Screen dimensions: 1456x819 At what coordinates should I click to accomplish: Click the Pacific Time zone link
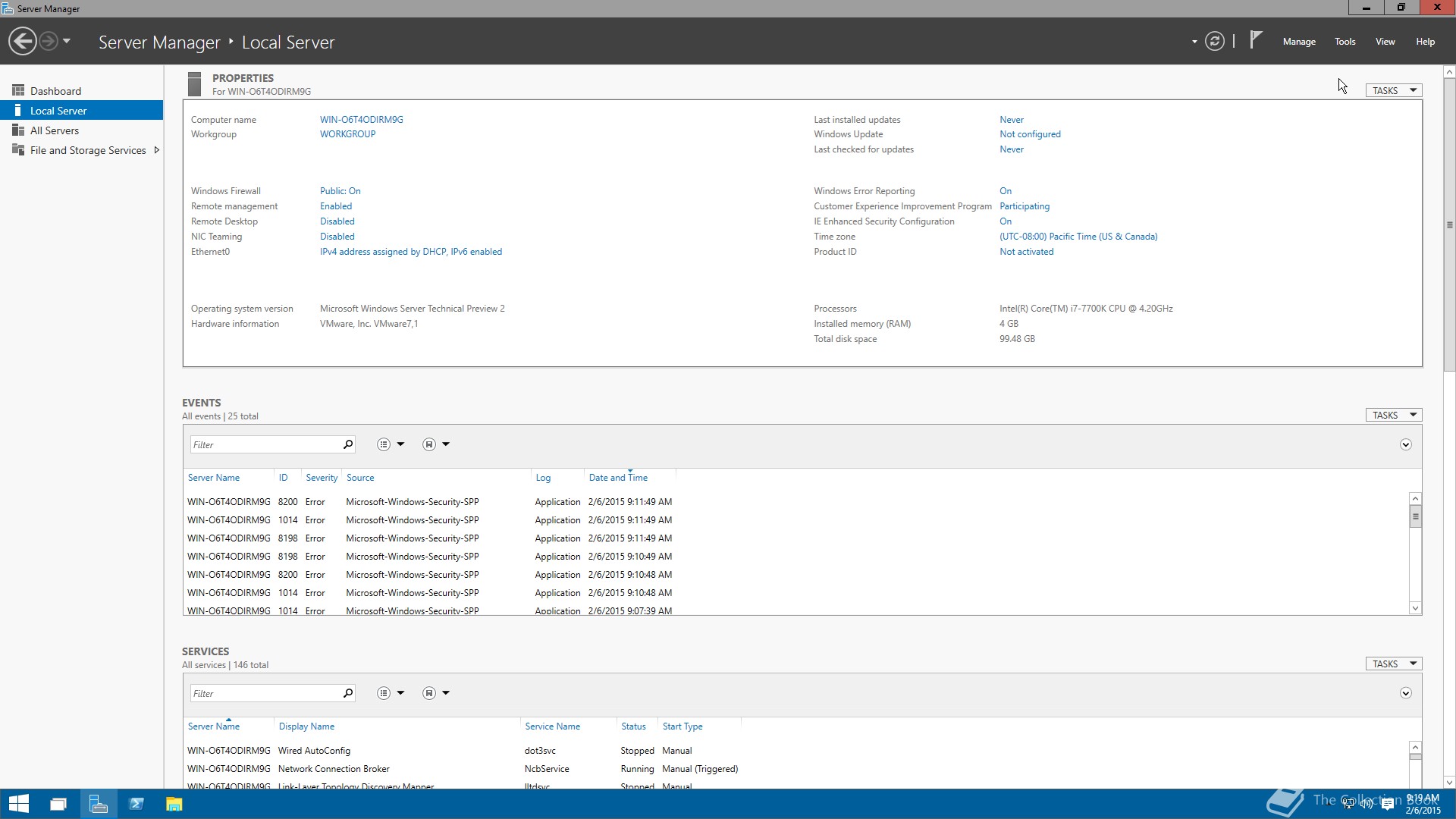pyautogui.click(x=1078, y=237)
